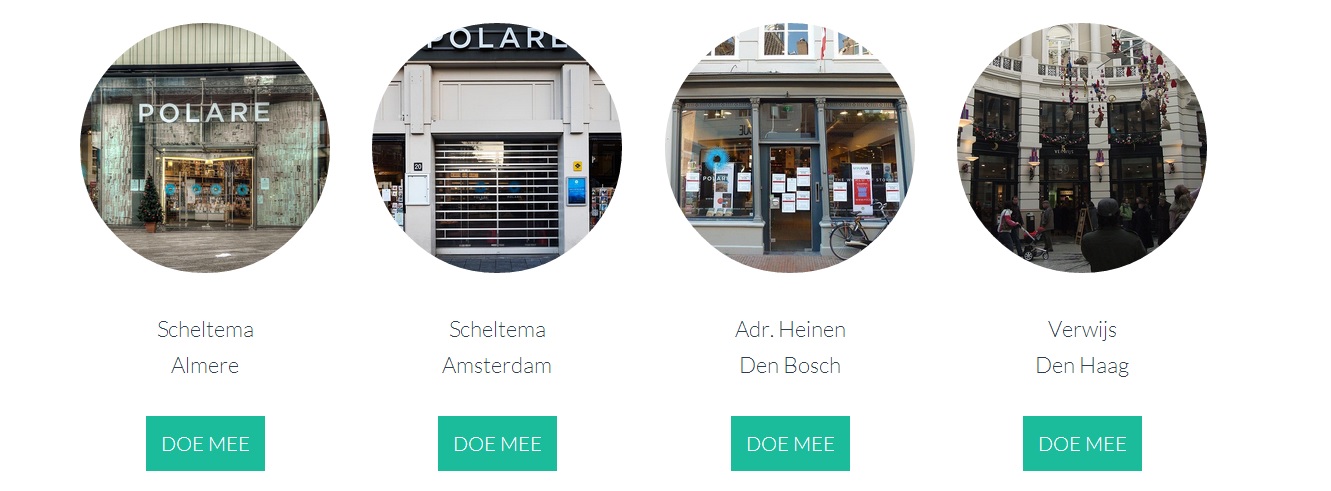The width and height of the screenshot is (1331, 491).
Task: Open the Scheltema Amsterdam storefront photo
Action: [x=497, y=148]
